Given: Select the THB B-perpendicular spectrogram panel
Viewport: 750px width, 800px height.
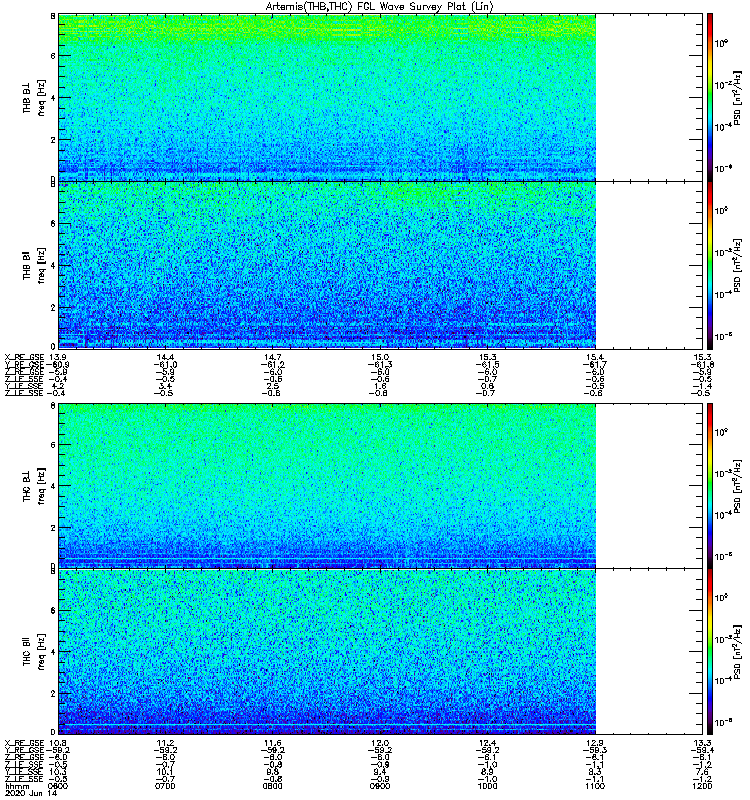Looking at the screenshot, I should (x=380, y=97).
